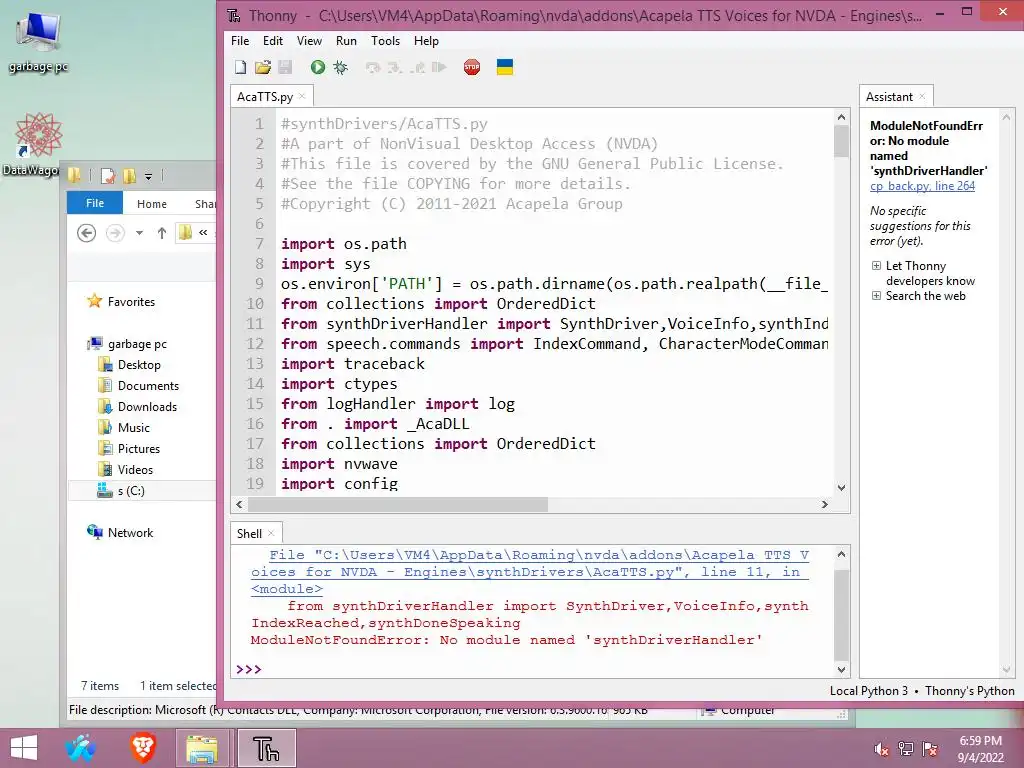Viewport: 1024px width, 768px height.
Task: Select Music folder in Explorer tree
Action: point(124,427)
